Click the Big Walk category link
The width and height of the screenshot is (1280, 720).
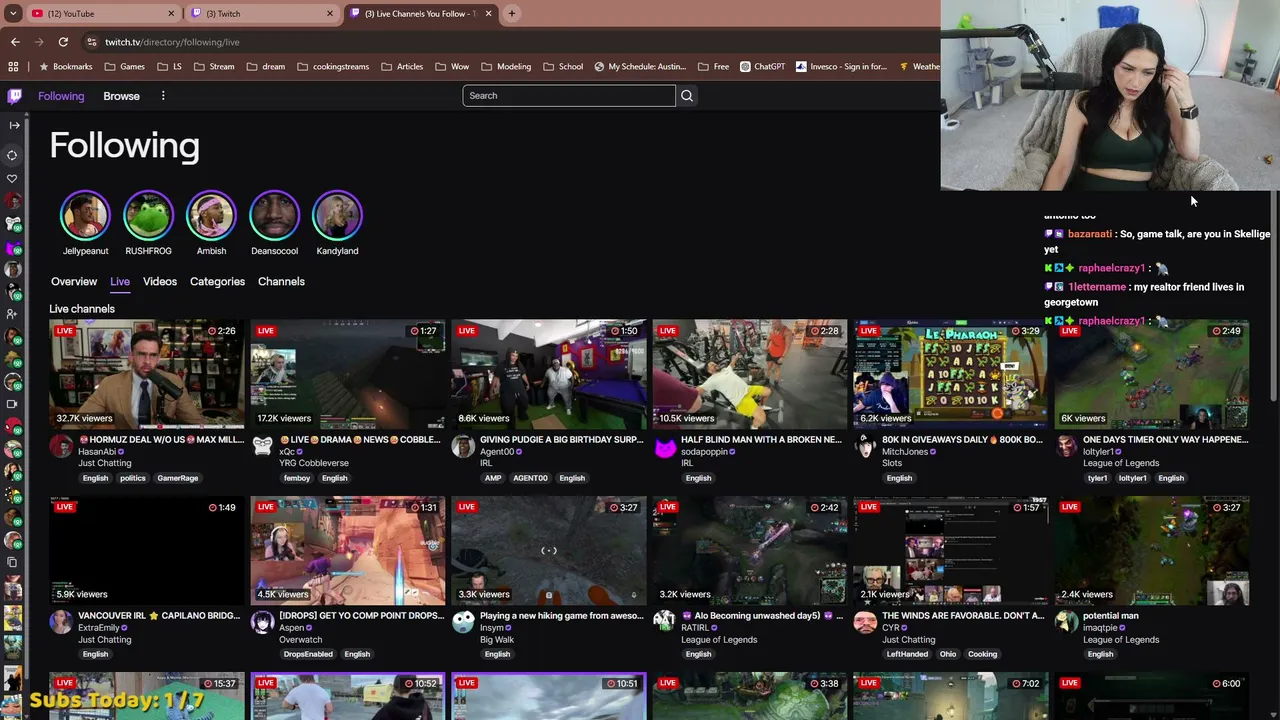coord(497,640)
